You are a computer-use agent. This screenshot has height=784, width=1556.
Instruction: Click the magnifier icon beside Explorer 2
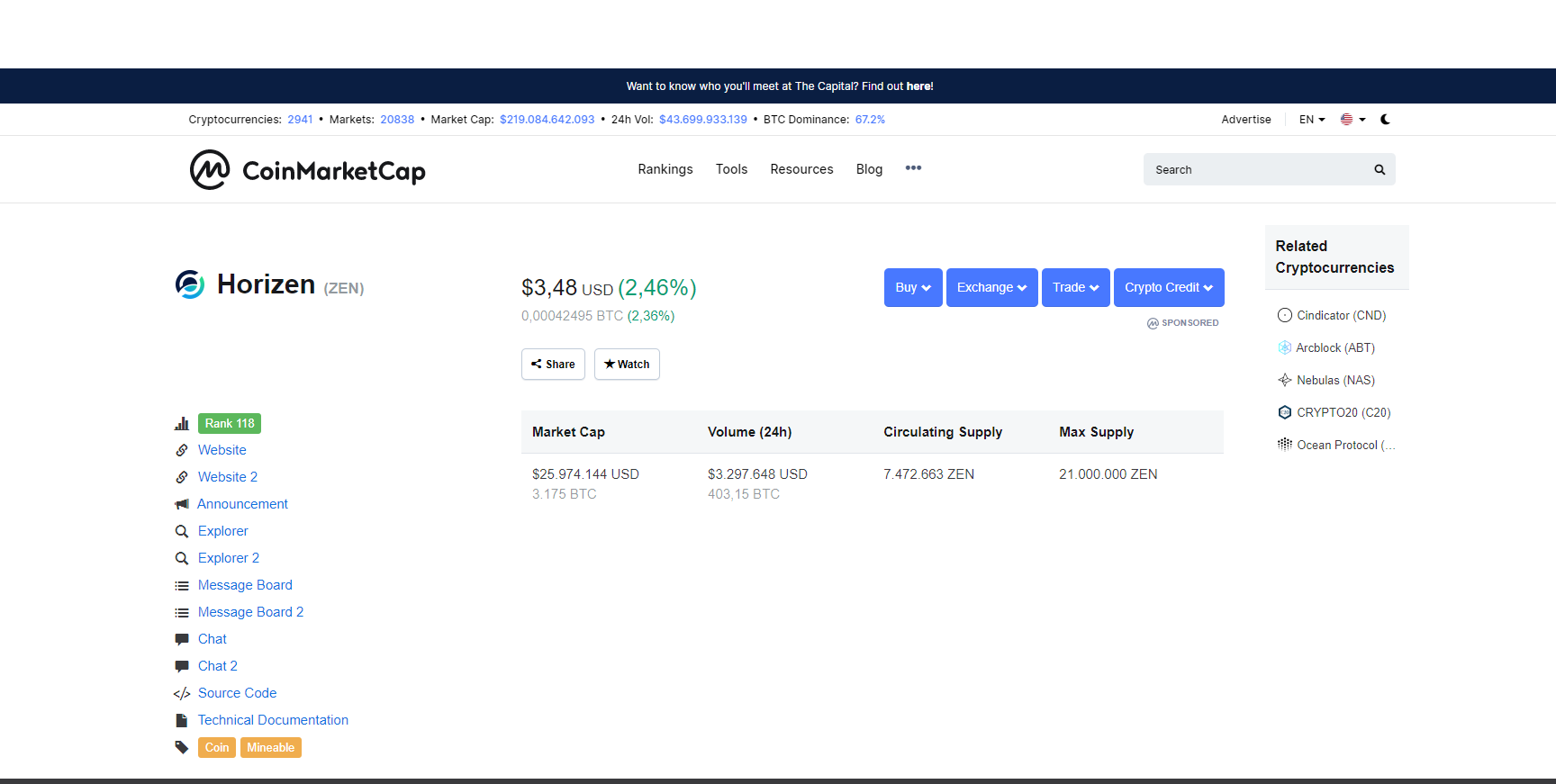click(182, 558)
